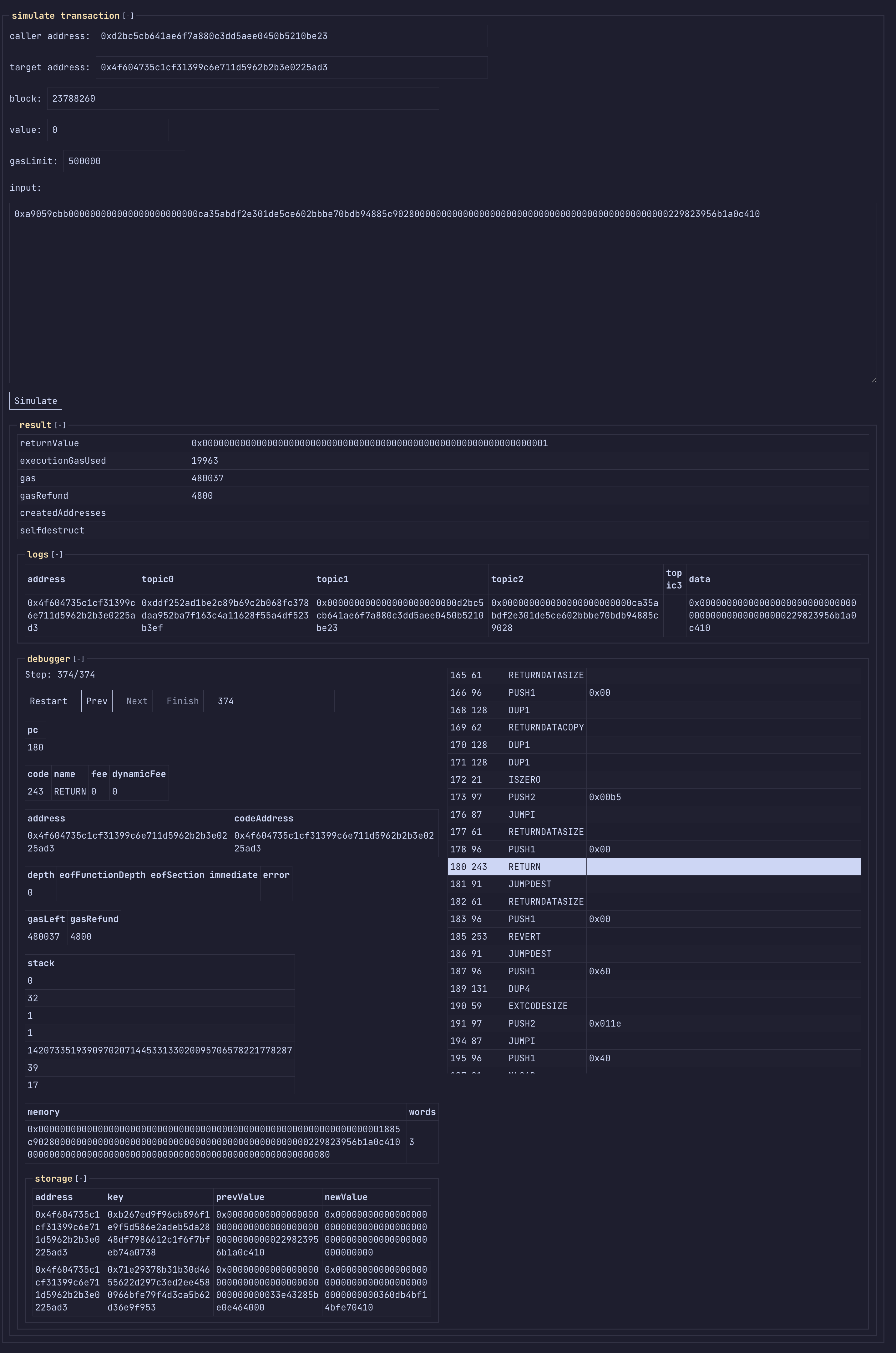Click storage key starting 0xb267ed9f
896x1353 pixels.
click(159, 1234)
